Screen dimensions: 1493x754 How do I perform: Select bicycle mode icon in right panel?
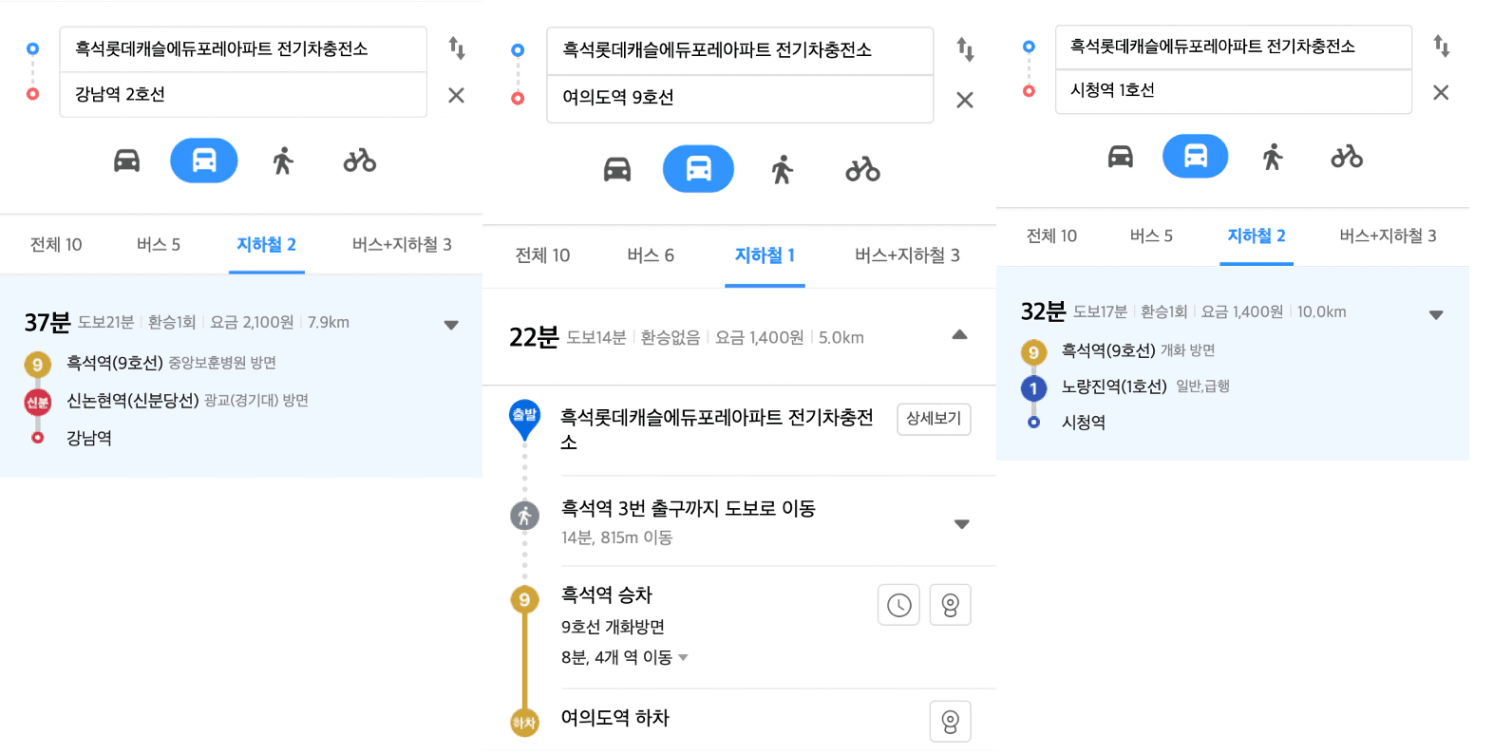[1347, 156]
